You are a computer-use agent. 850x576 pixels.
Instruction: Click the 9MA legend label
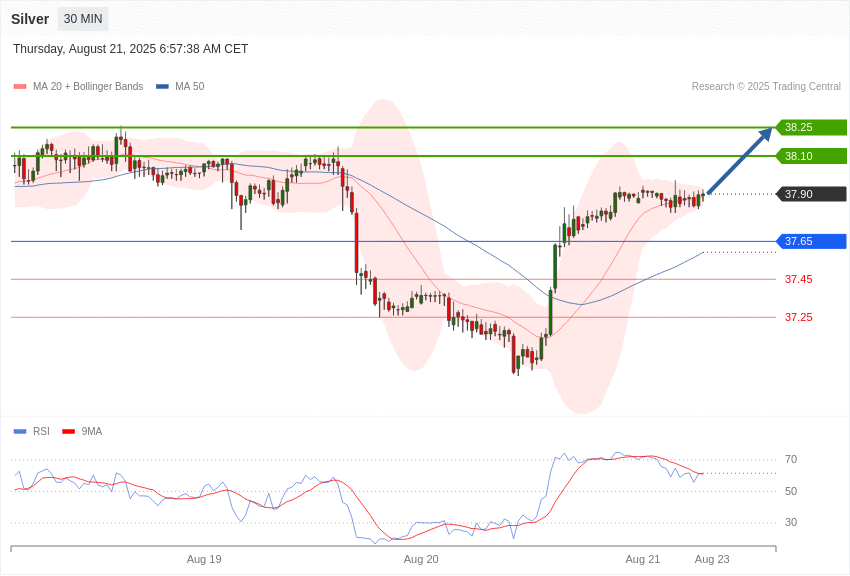pyautogui.click(x=92, y=432)
